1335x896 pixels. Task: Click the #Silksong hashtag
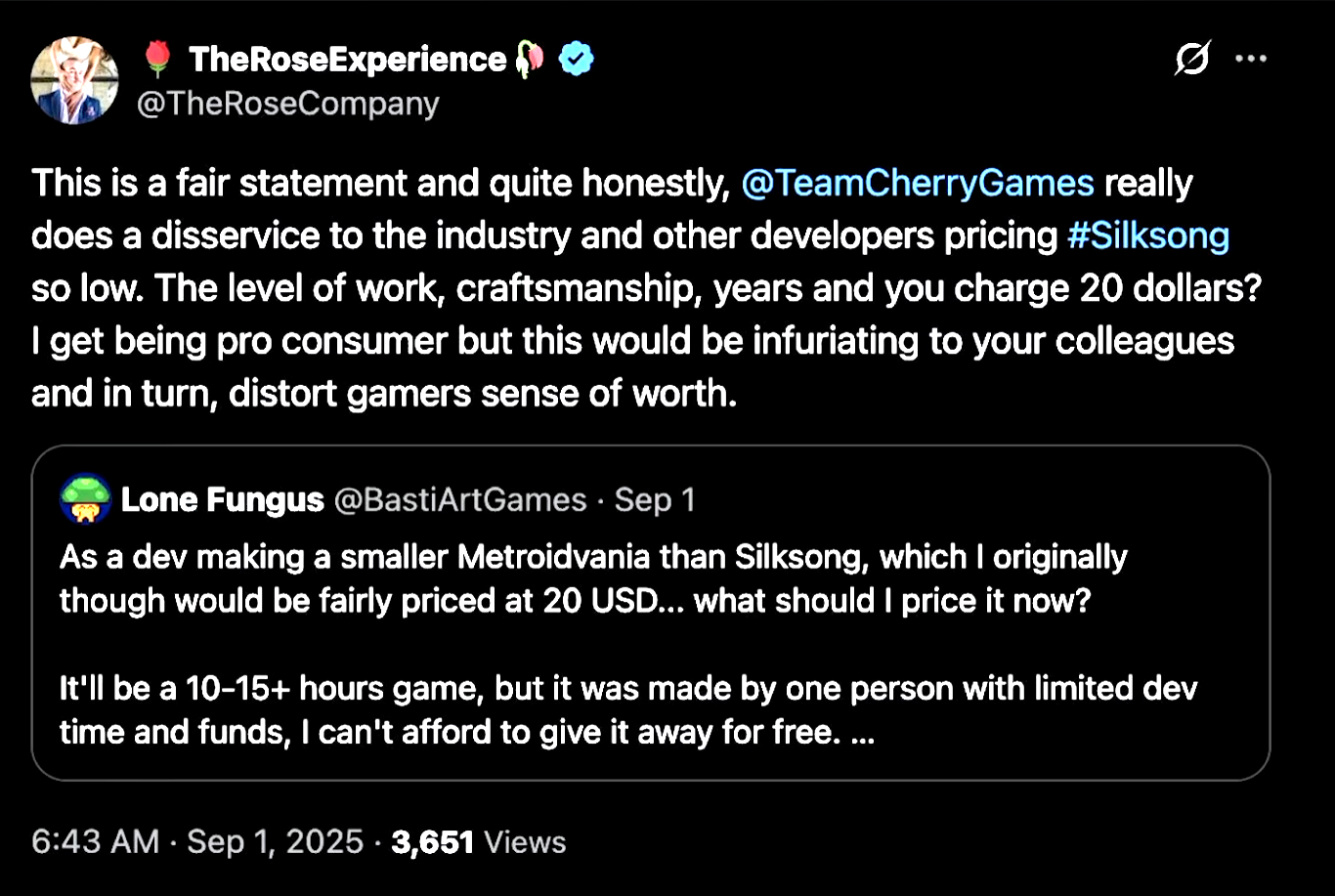point(1148,237)
